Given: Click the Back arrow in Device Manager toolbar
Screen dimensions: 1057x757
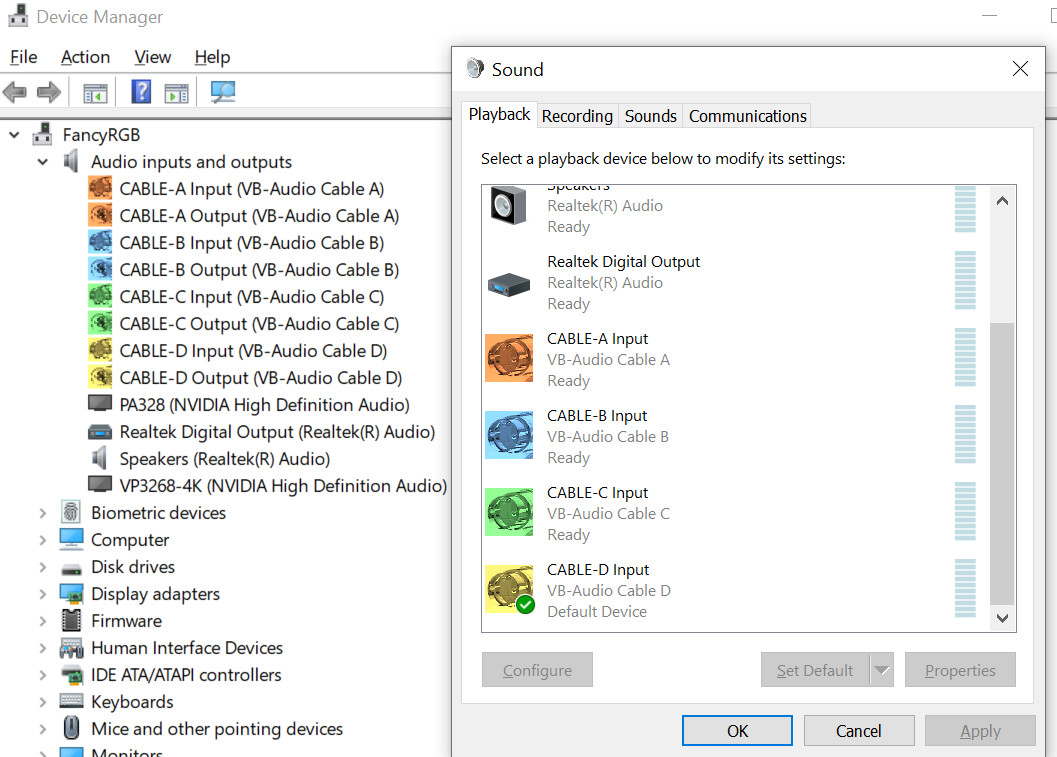Looking at the screenshot, I should 15,92.
